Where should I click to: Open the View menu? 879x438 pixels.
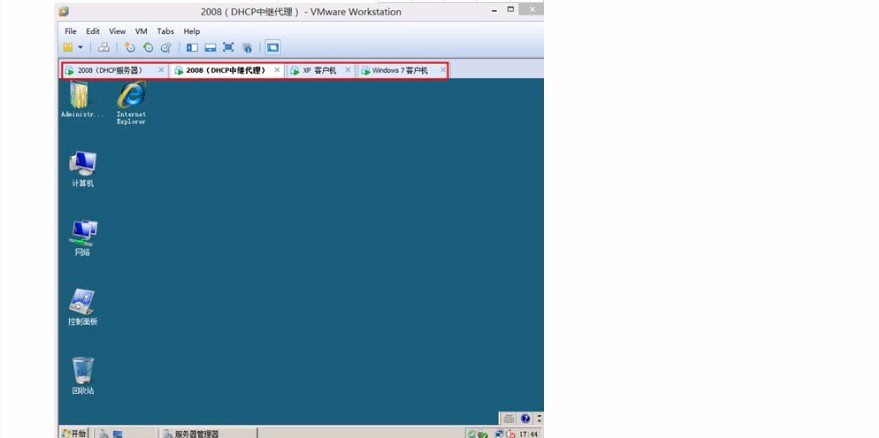point(117,31)
